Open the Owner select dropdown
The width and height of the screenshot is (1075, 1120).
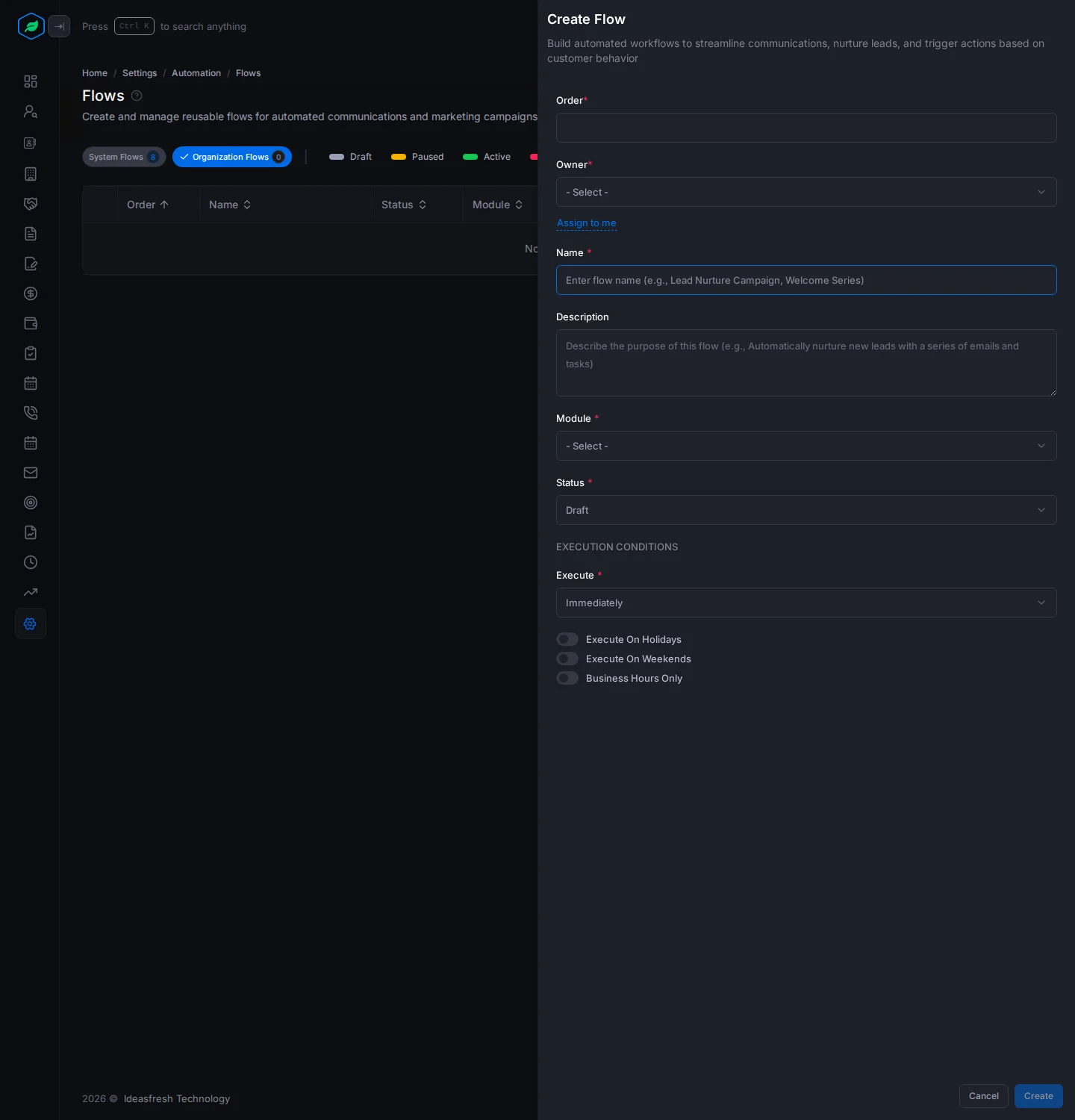click(806, 192)
